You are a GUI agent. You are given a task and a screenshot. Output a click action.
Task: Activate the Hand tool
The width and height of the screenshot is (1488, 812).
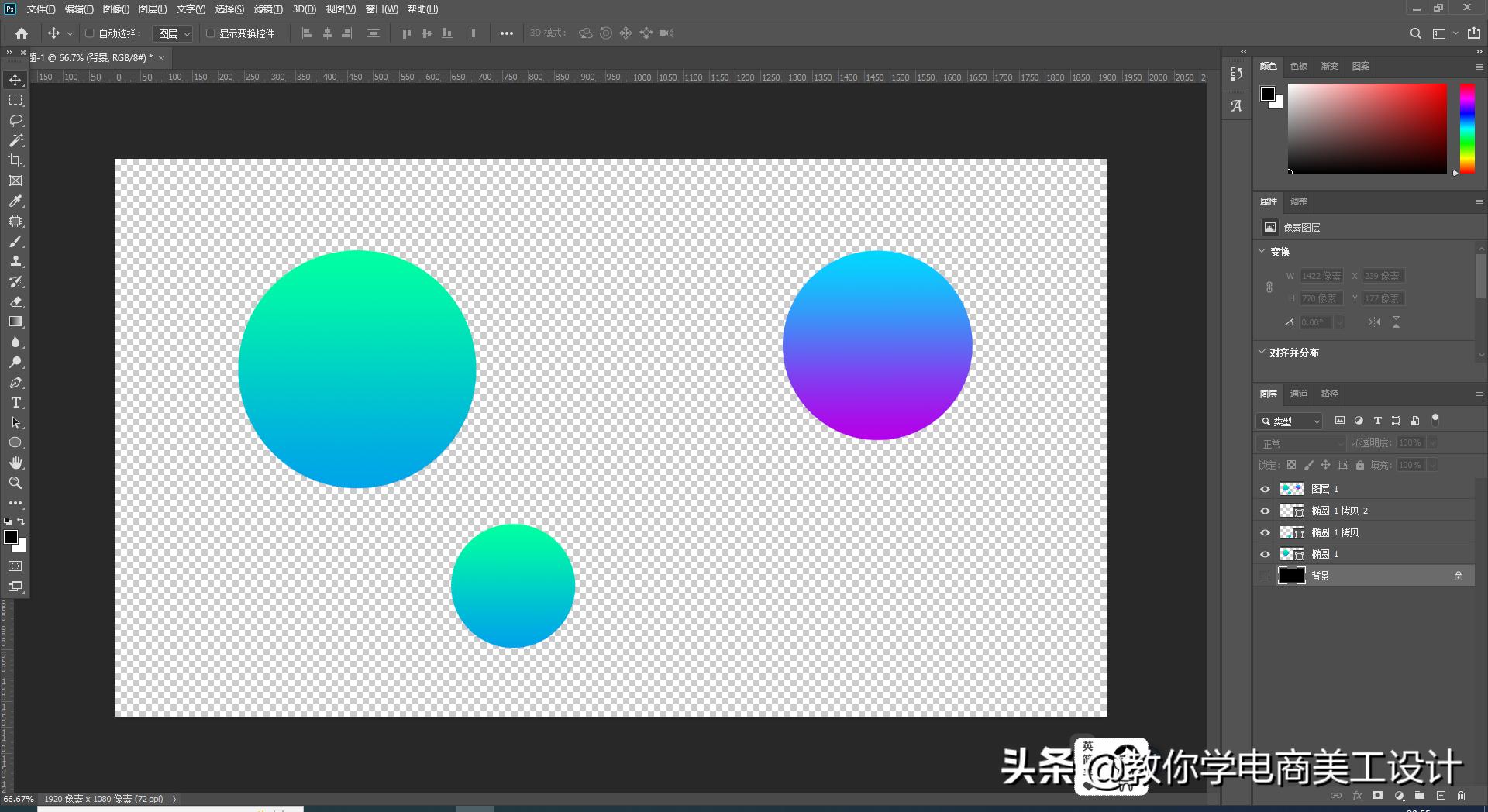pyautogui.click(x=16, y=463)
